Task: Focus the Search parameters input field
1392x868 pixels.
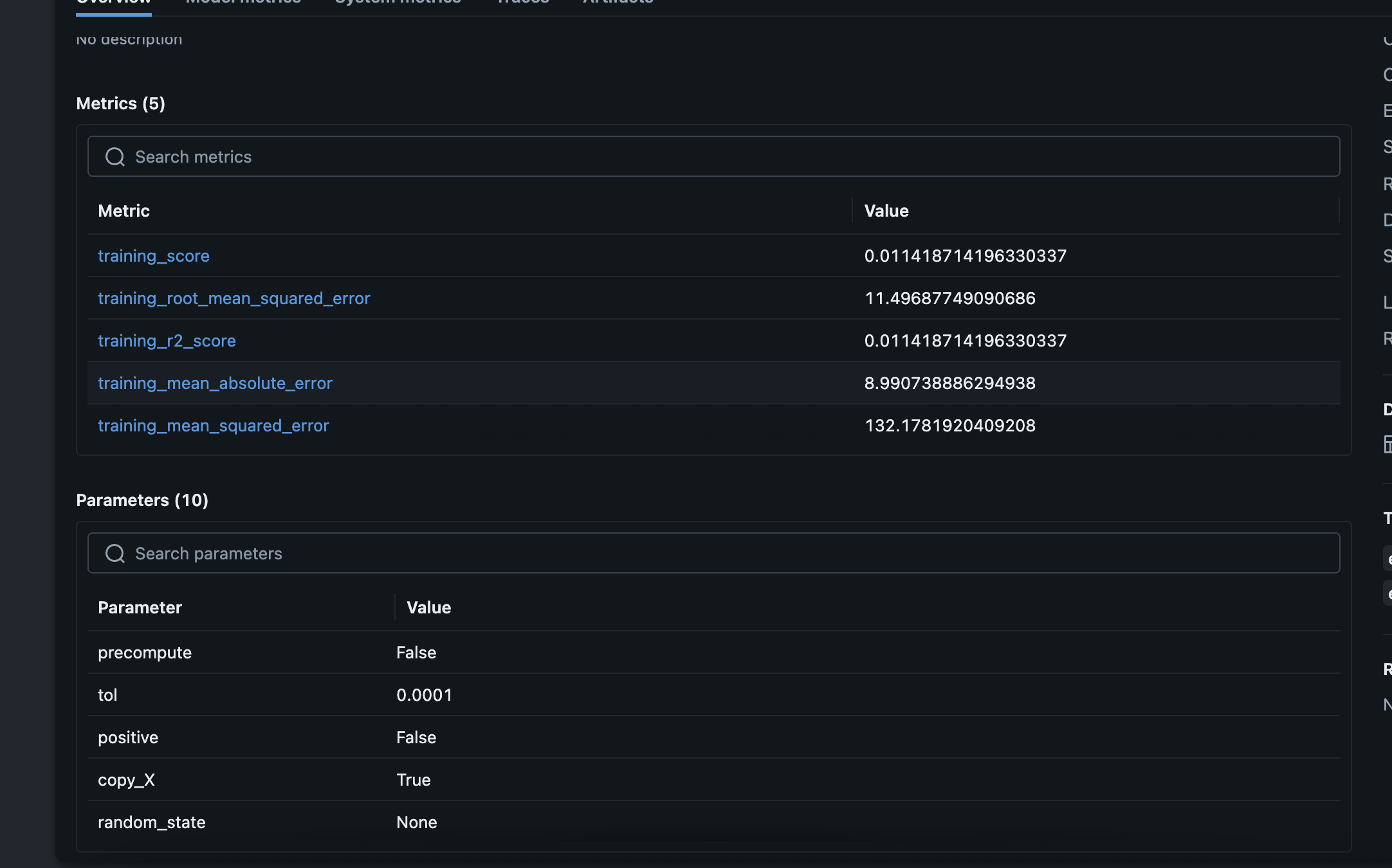Action: (714, 554)
